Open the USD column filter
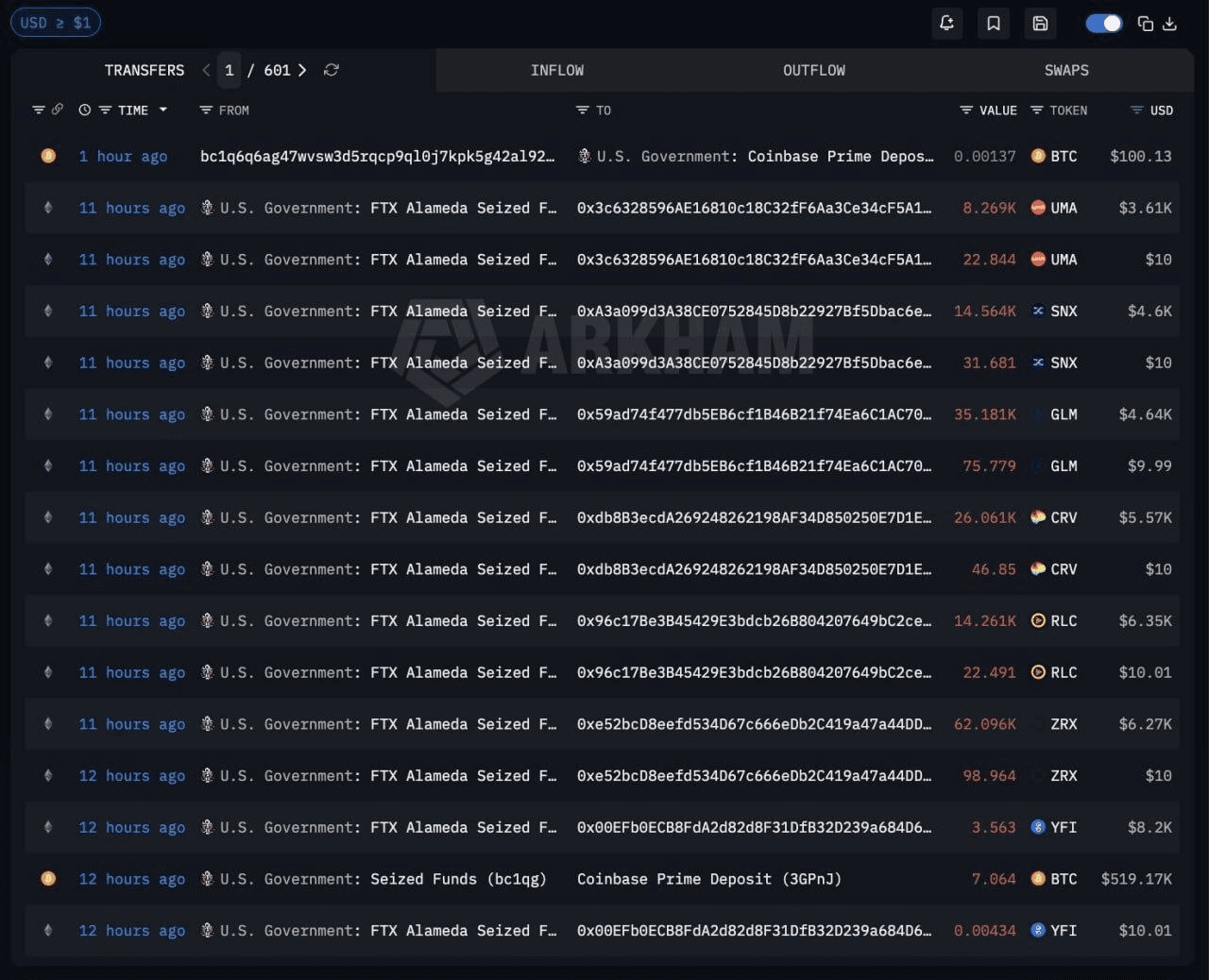Image resolution: width=1209 pixels, height=980 pixels. coord(1137,110)
